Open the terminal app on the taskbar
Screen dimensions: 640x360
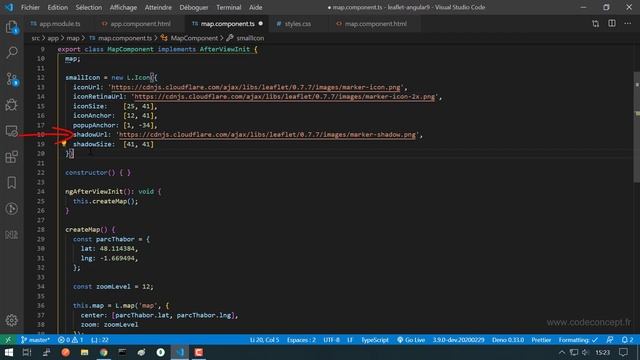click(122, 352)
